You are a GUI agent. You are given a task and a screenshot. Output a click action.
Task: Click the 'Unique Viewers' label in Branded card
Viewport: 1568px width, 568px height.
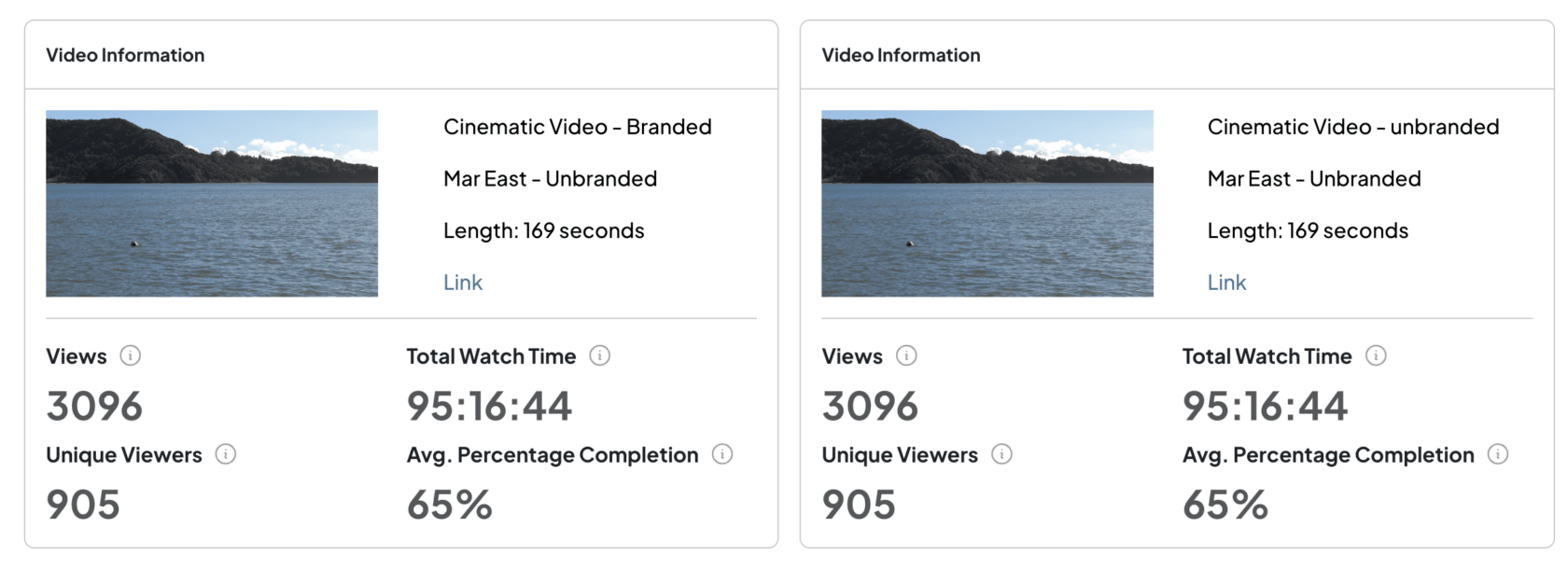click(124, 455)
